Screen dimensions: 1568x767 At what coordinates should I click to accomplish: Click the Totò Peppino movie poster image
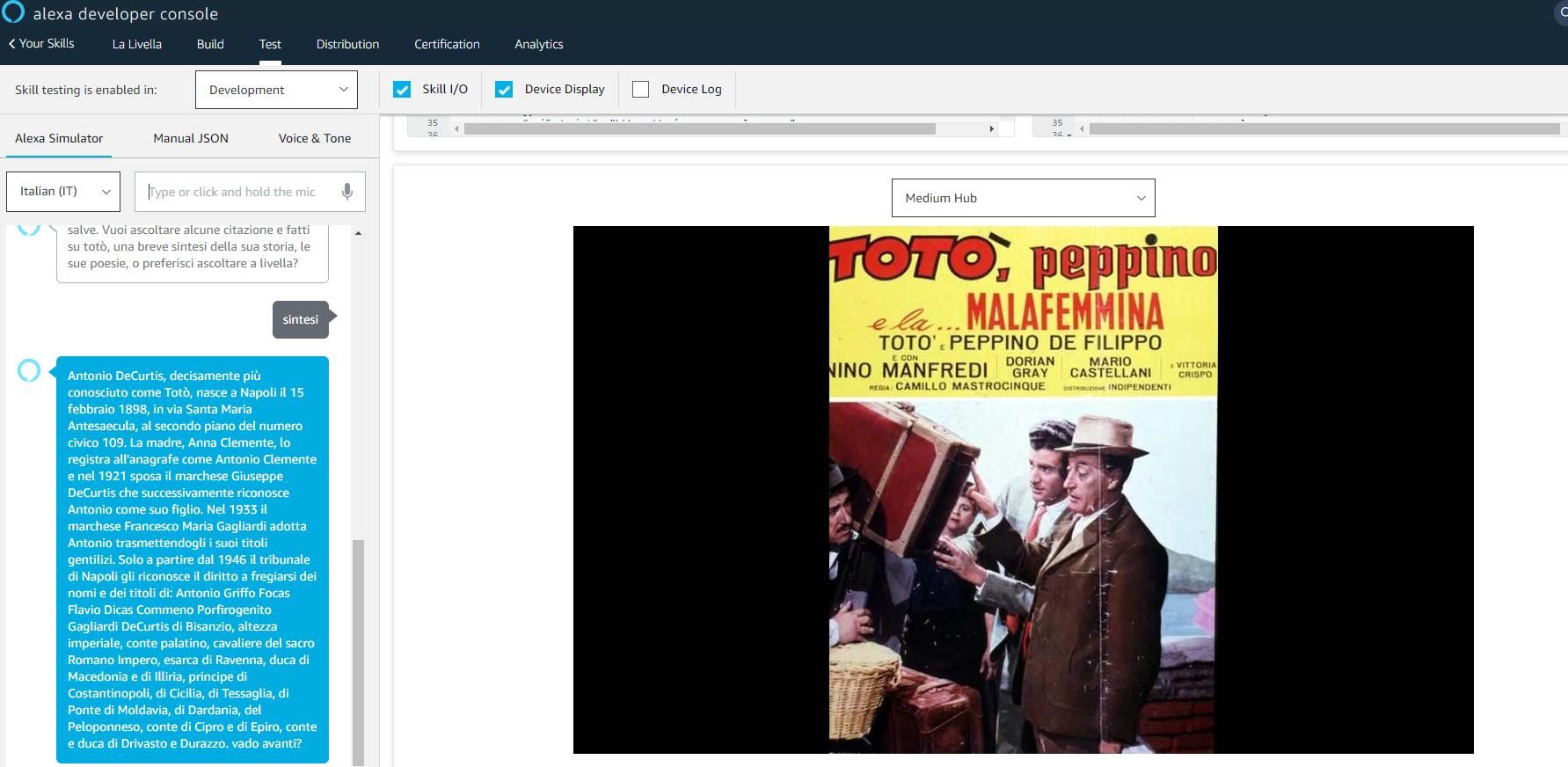[1024, 490]
